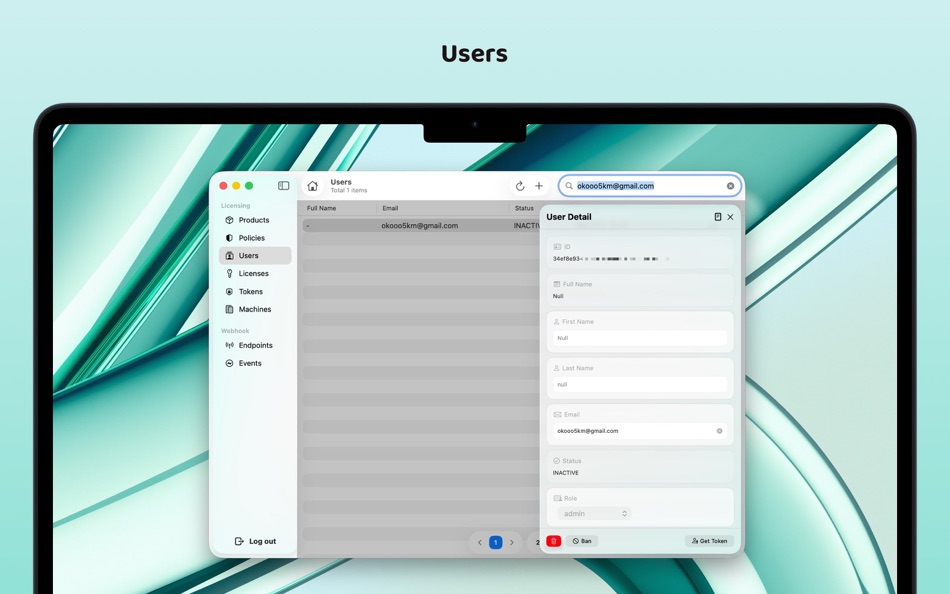The height and width of the screenshot is (594, 950).
Task: Toggle the sidebar visibility
Action: click(283, 185)
